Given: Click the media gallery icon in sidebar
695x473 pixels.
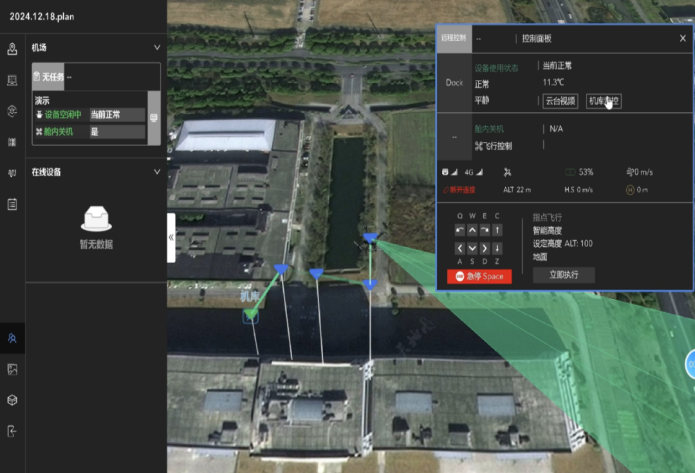Looking at the screenshot, I should click(12, 370).
